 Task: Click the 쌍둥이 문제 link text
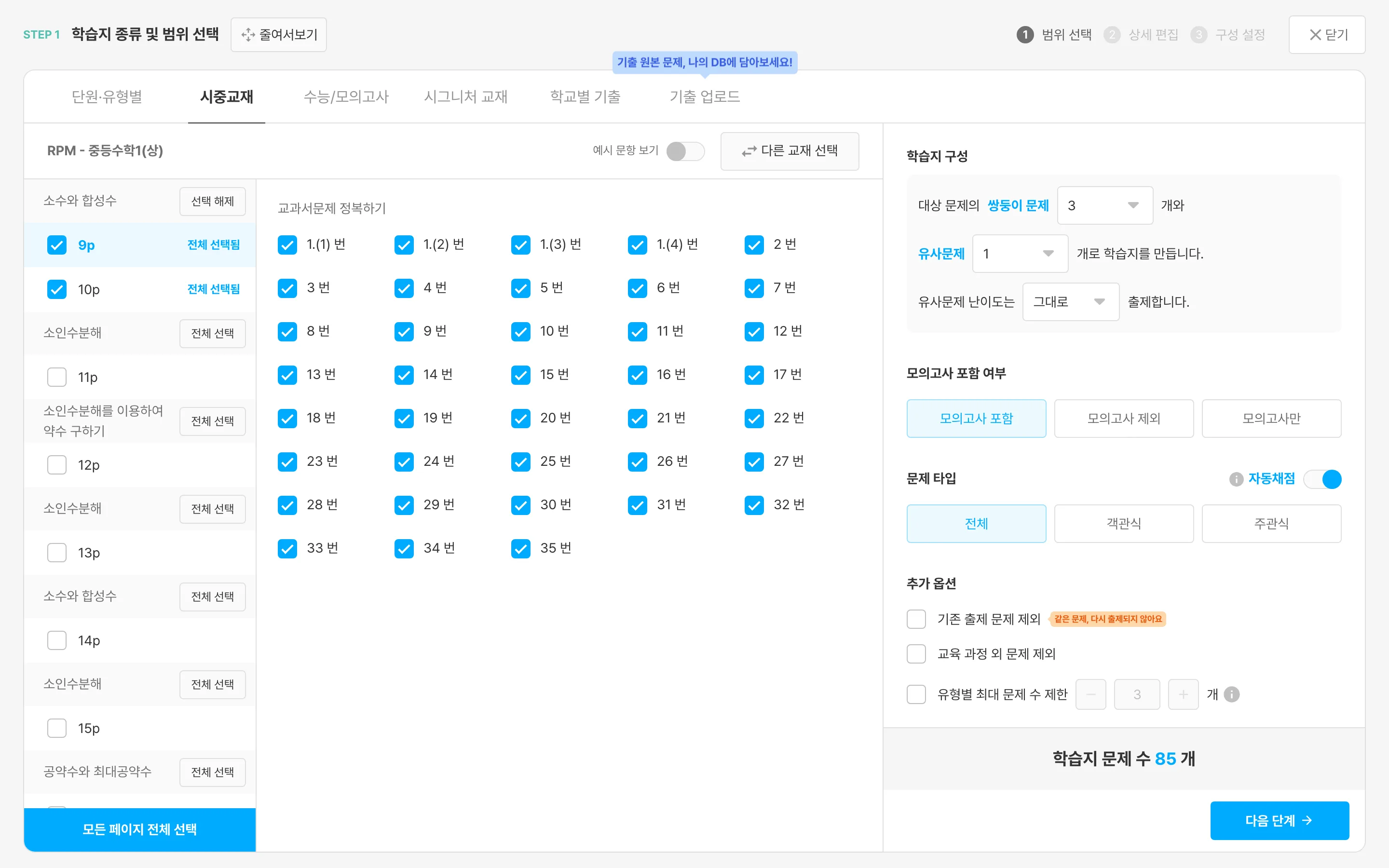1018,205
